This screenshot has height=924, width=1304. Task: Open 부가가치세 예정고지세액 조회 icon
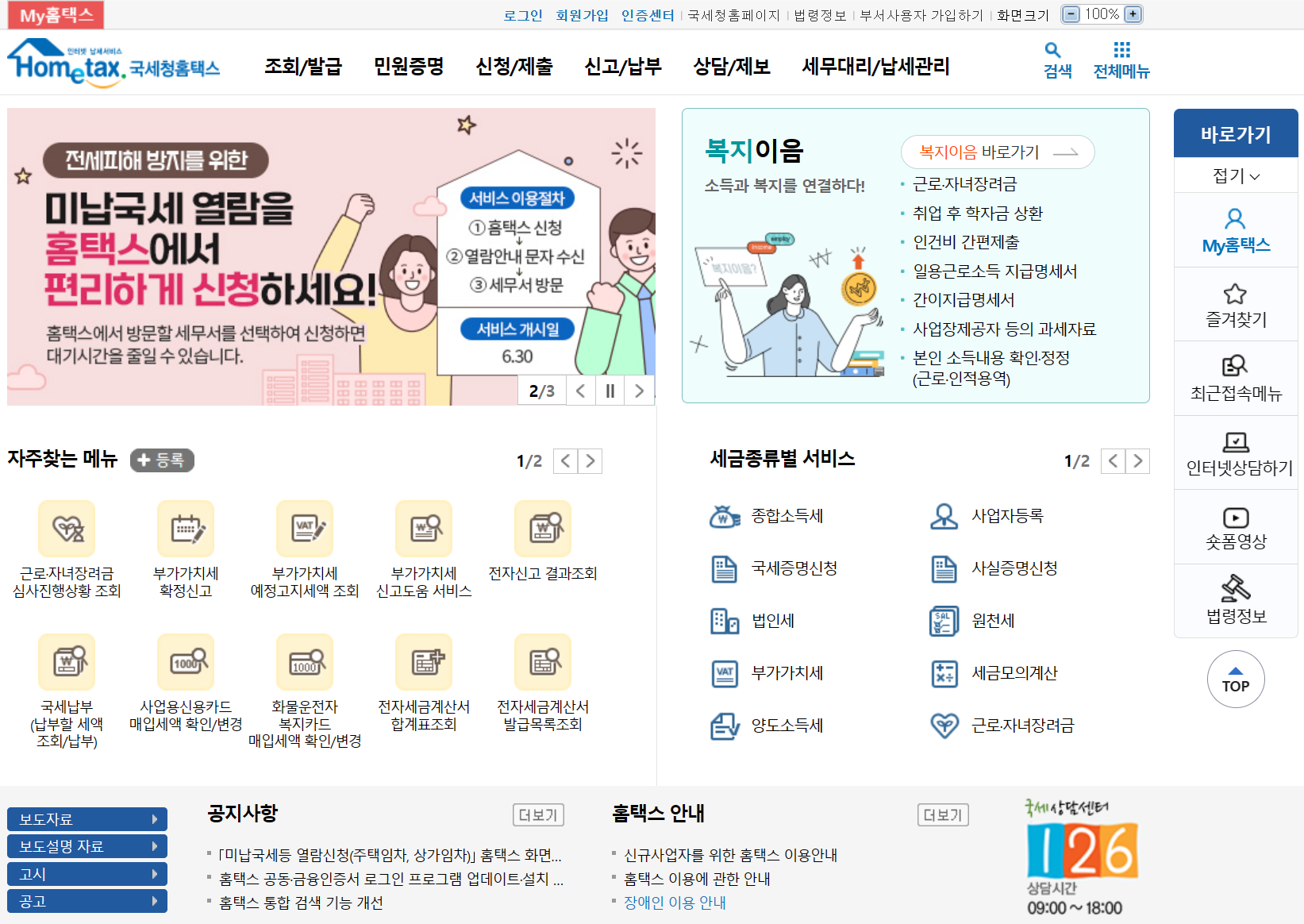click(305, 528)
